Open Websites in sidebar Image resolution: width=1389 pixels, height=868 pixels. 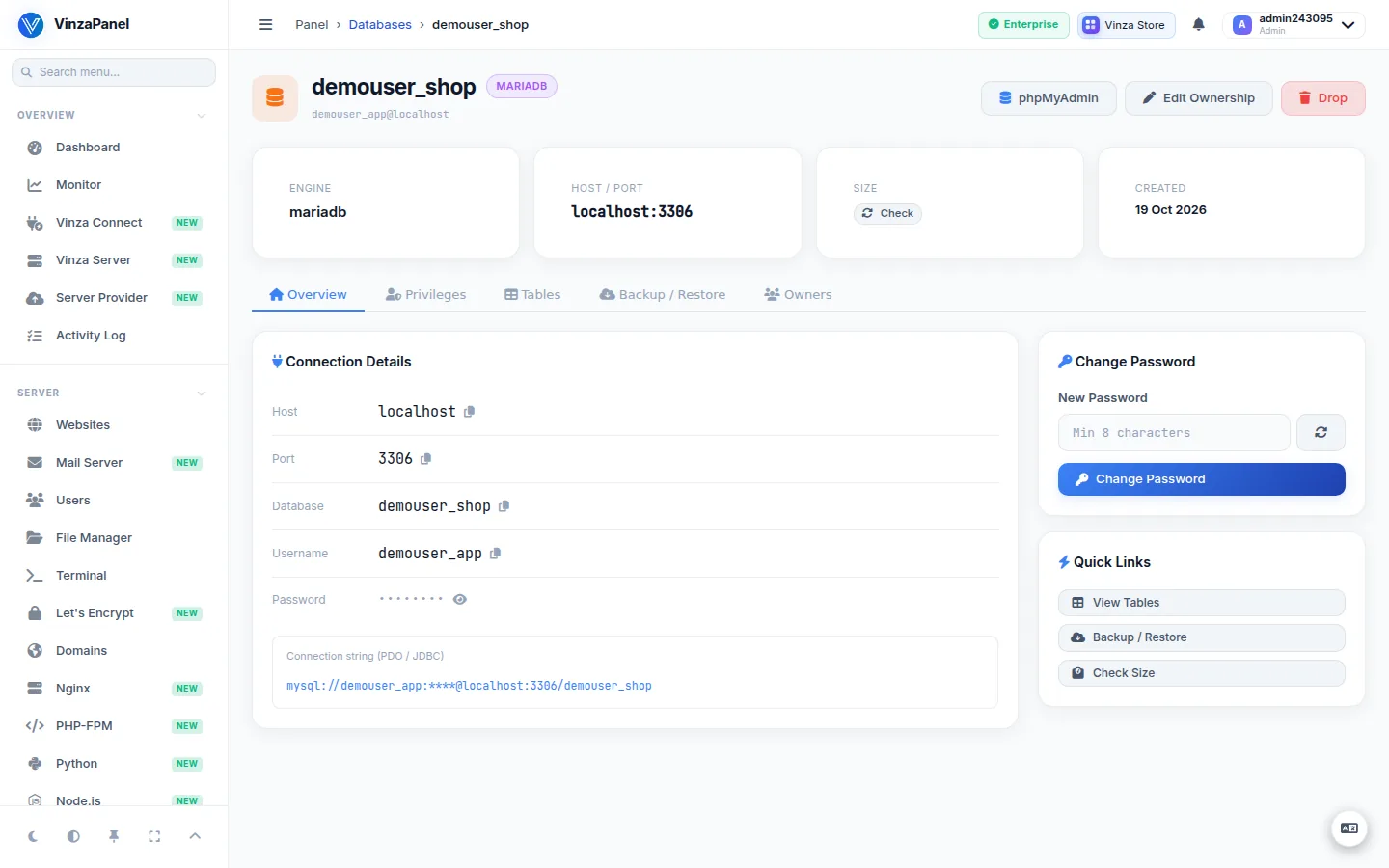114,425
